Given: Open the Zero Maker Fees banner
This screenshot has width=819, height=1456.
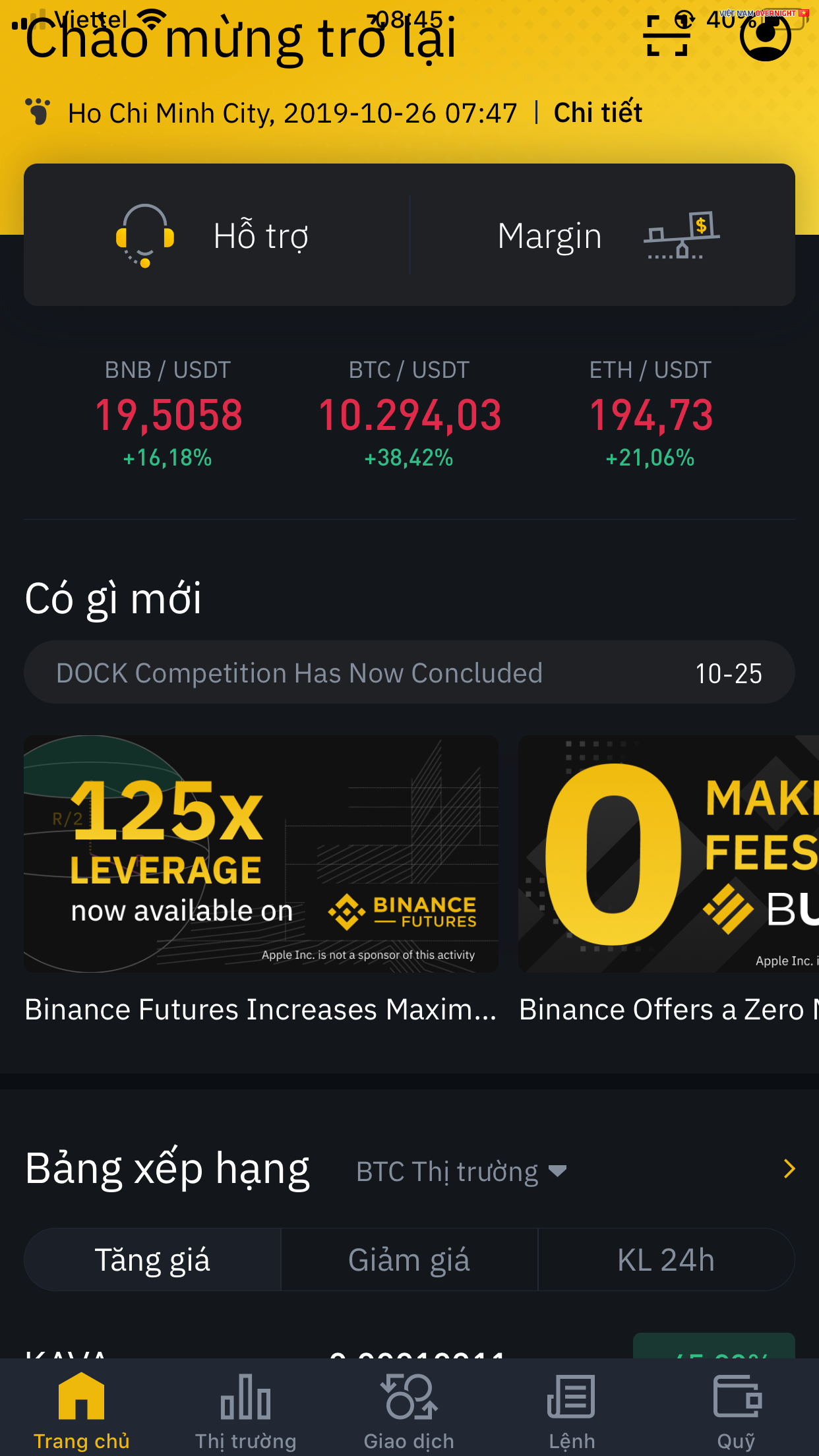Looking at the screenshot, I should click(669, 854).
